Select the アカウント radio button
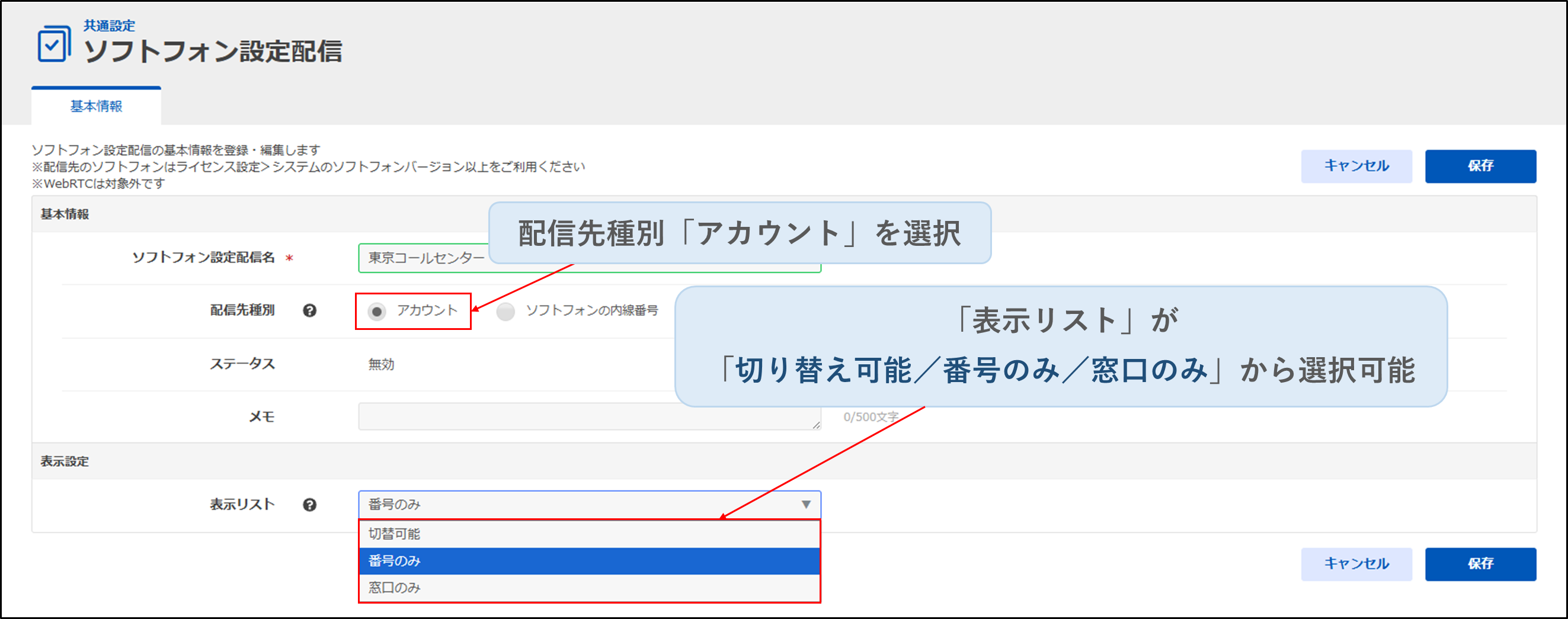 click(x=377, y=312)
